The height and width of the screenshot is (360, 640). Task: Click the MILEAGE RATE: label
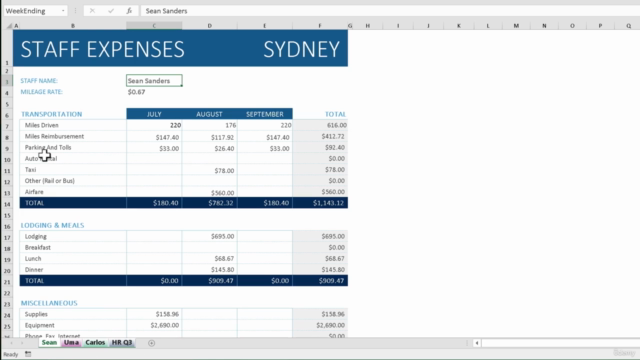tap(41, 92)
